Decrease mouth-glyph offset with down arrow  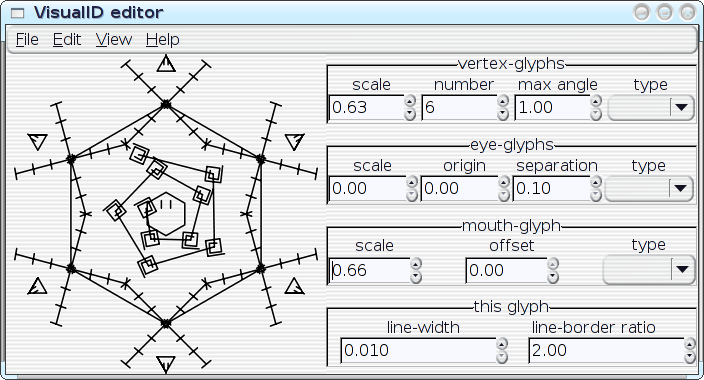pyautogui.click(x=553, y=277)
